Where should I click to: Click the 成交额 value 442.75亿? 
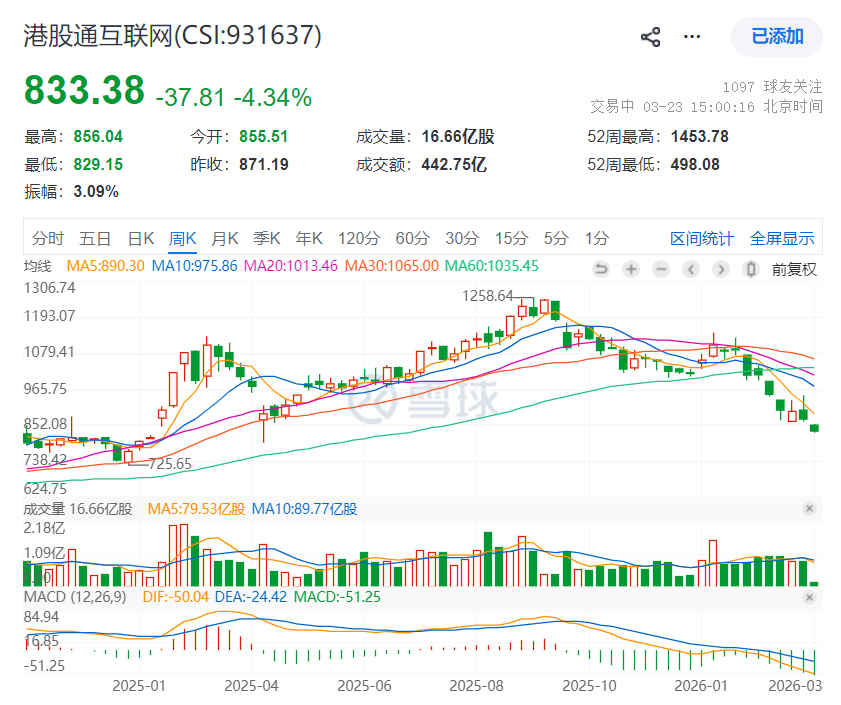coord(454,164)
